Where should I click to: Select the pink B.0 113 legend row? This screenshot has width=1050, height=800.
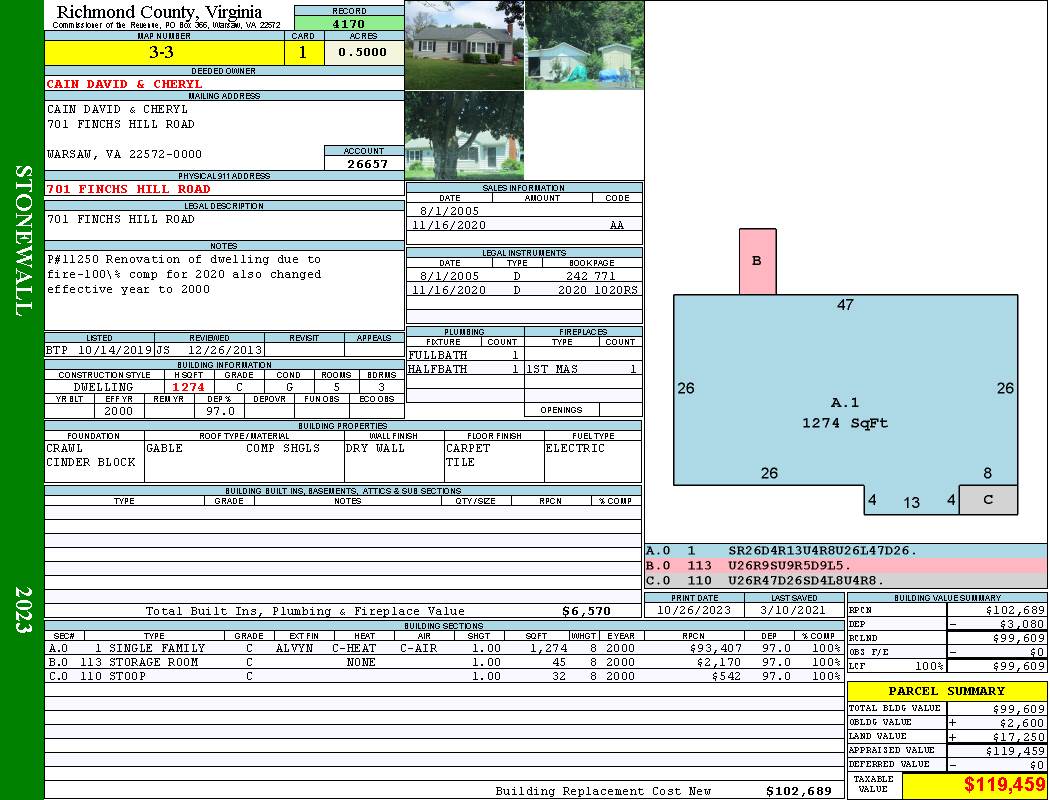845,565
